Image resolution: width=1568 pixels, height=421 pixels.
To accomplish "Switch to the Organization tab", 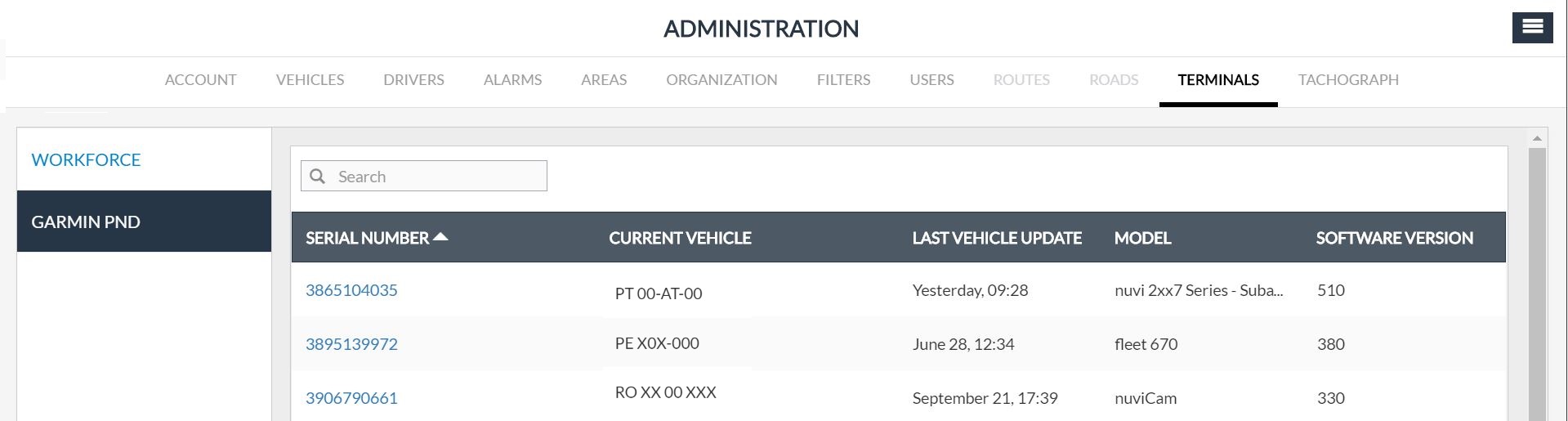I will point(721,80).
